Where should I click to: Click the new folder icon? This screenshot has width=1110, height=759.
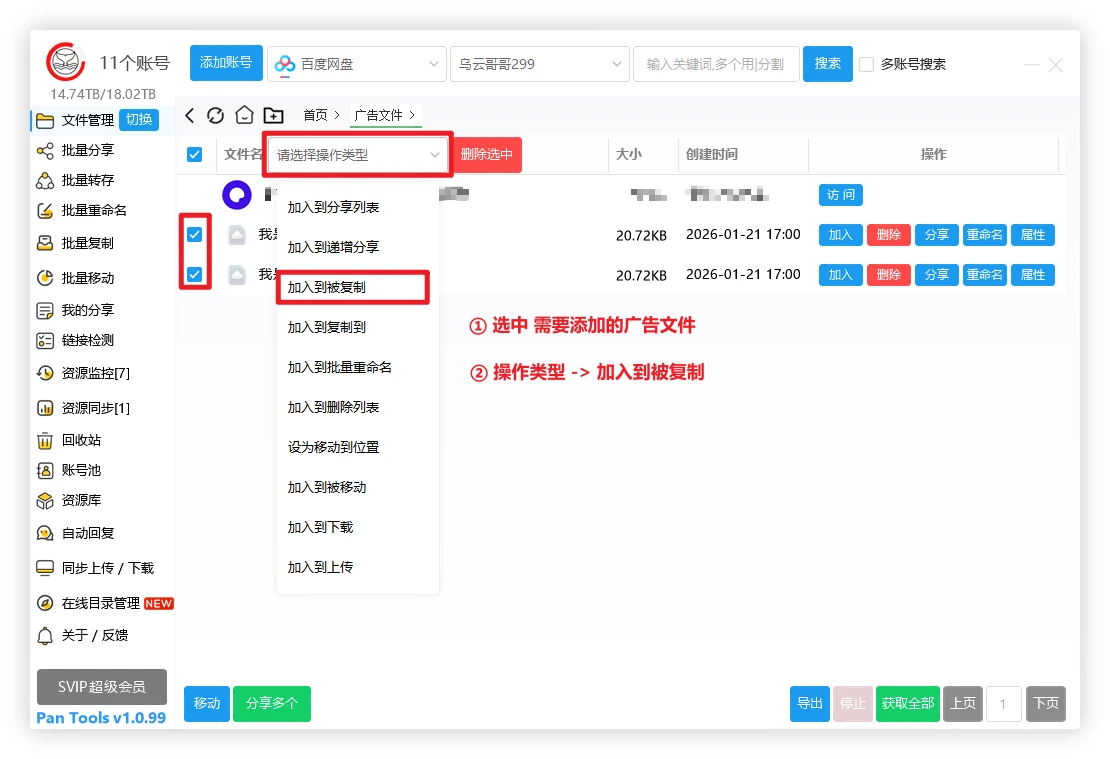[x=273, y=116]
